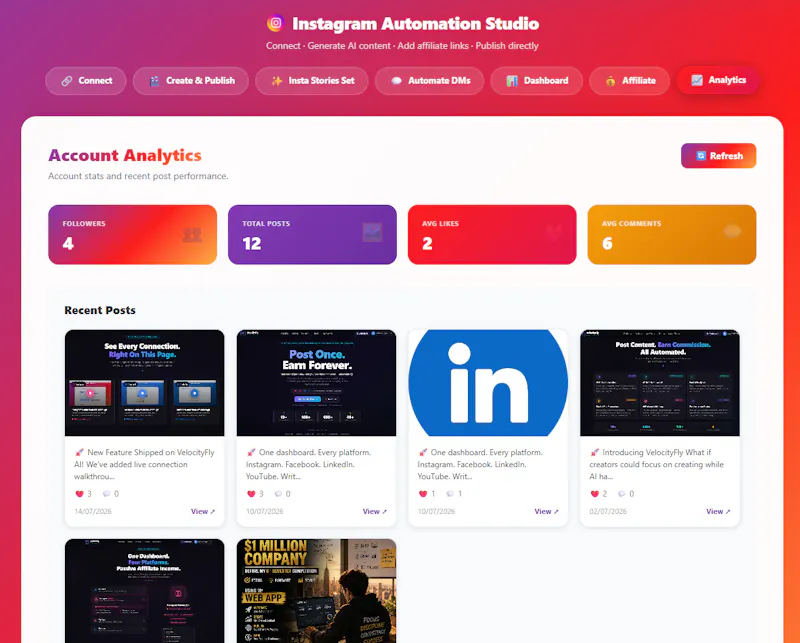Click the line chart icon on Analytics
Screen dimensions: 800x643
(697, 80)
